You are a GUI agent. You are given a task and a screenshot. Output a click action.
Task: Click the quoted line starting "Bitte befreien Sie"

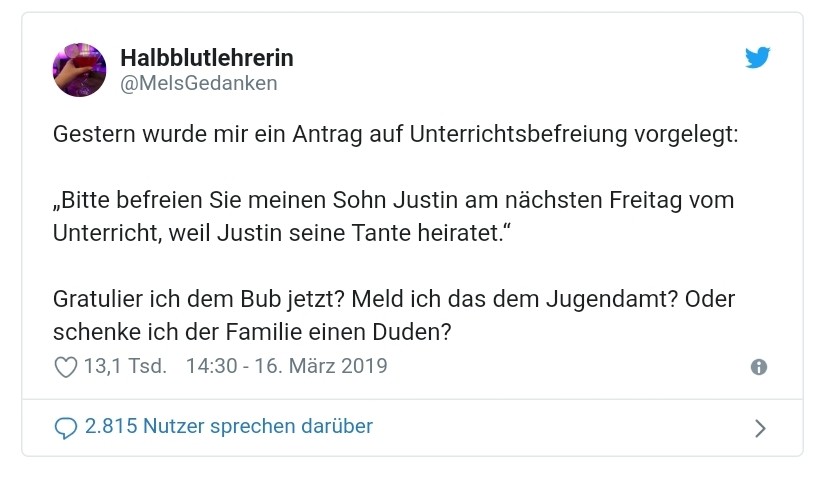click(x=393, y=200)
